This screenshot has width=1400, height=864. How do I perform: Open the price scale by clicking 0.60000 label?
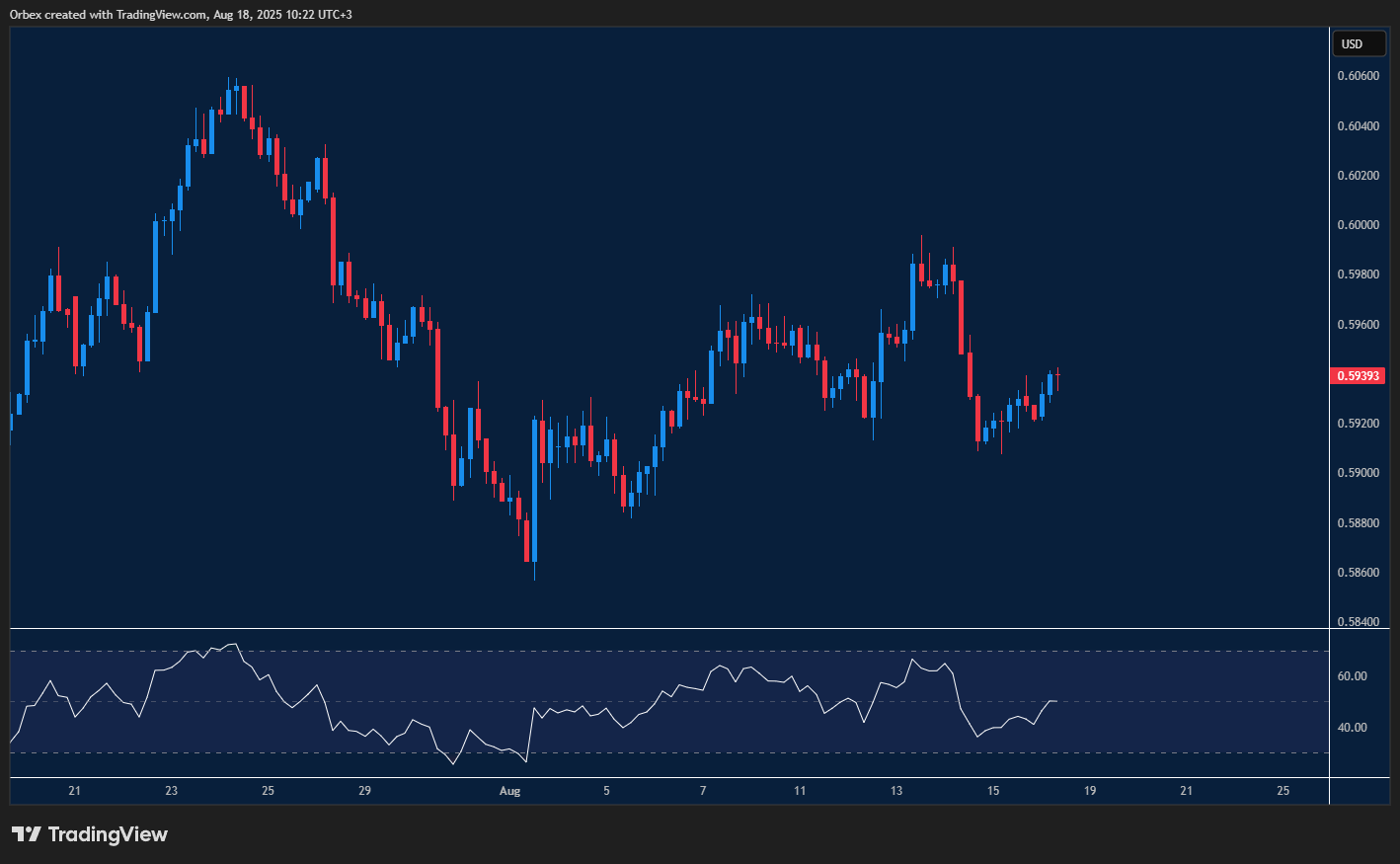pyautogui.click(x=1357, y=224)
